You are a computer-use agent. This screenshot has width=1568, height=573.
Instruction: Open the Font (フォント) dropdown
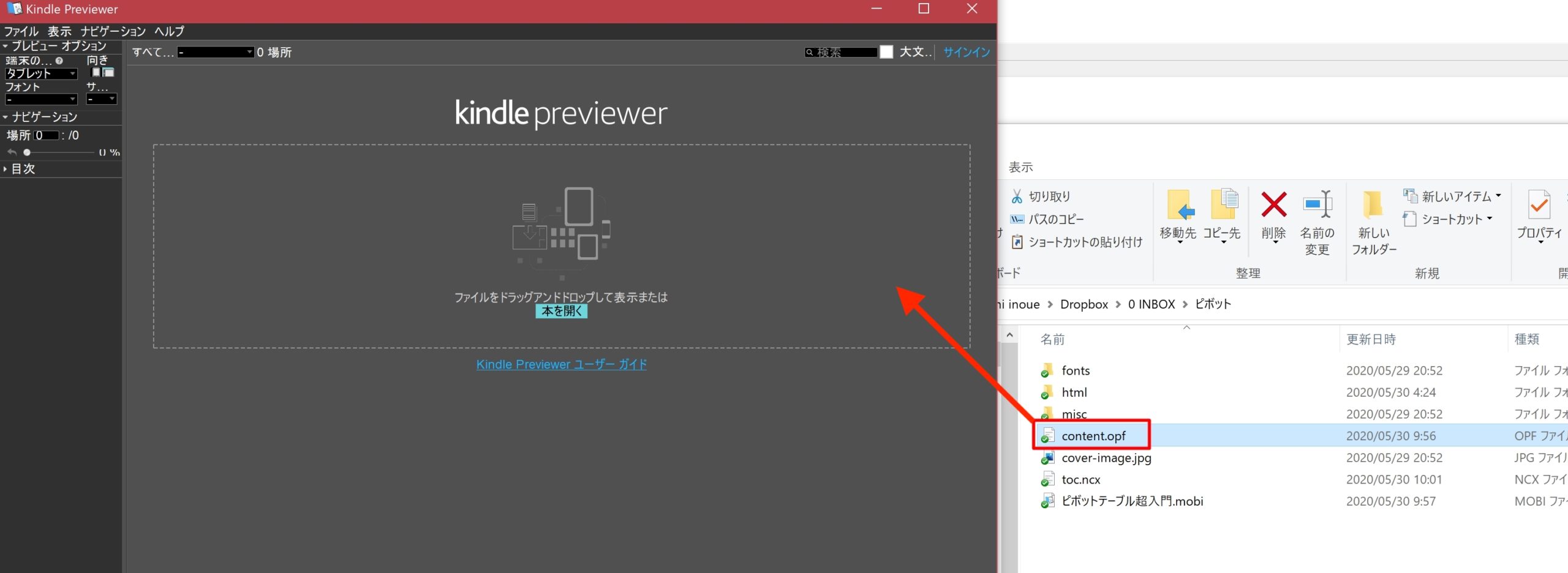(x=41, y=99)
